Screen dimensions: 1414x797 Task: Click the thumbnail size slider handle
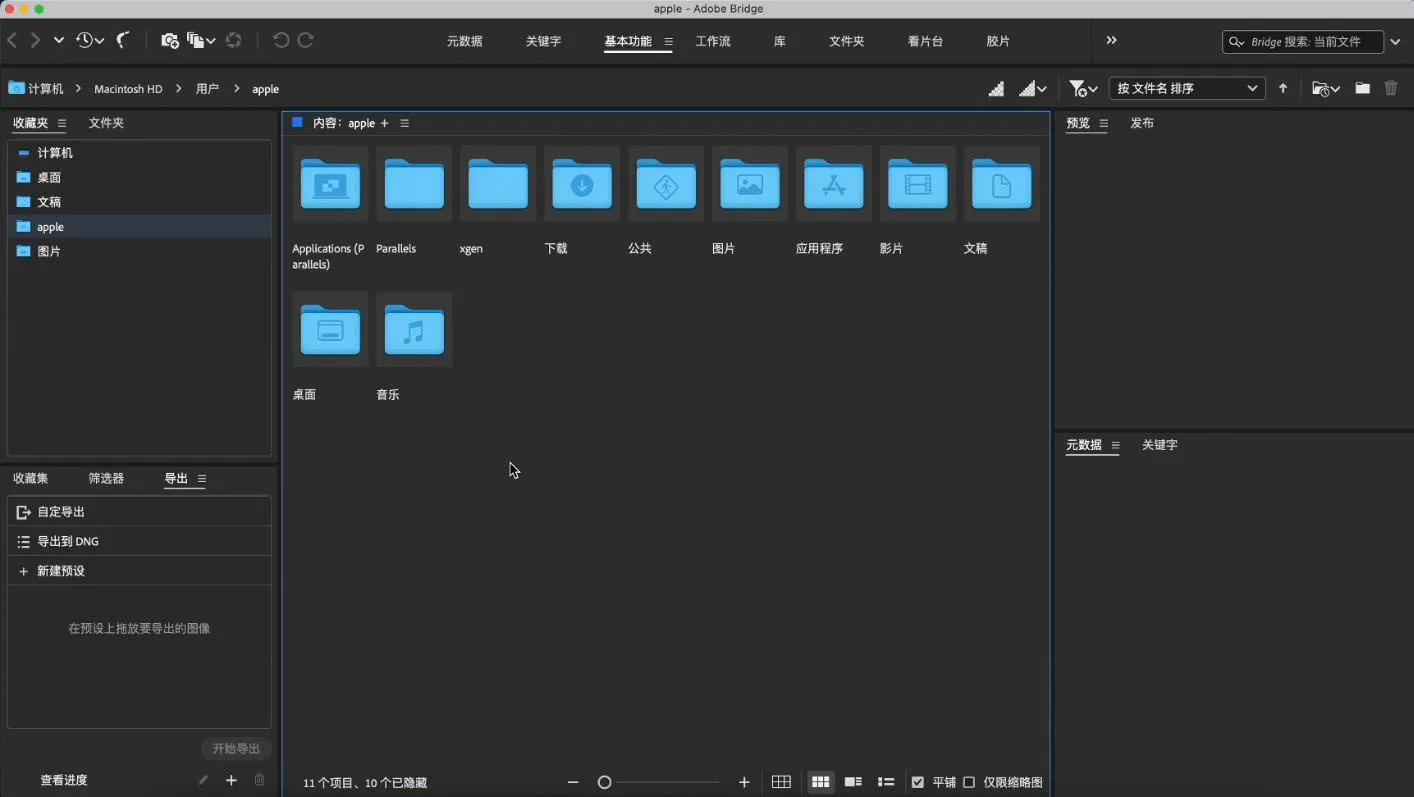[604, 782]
